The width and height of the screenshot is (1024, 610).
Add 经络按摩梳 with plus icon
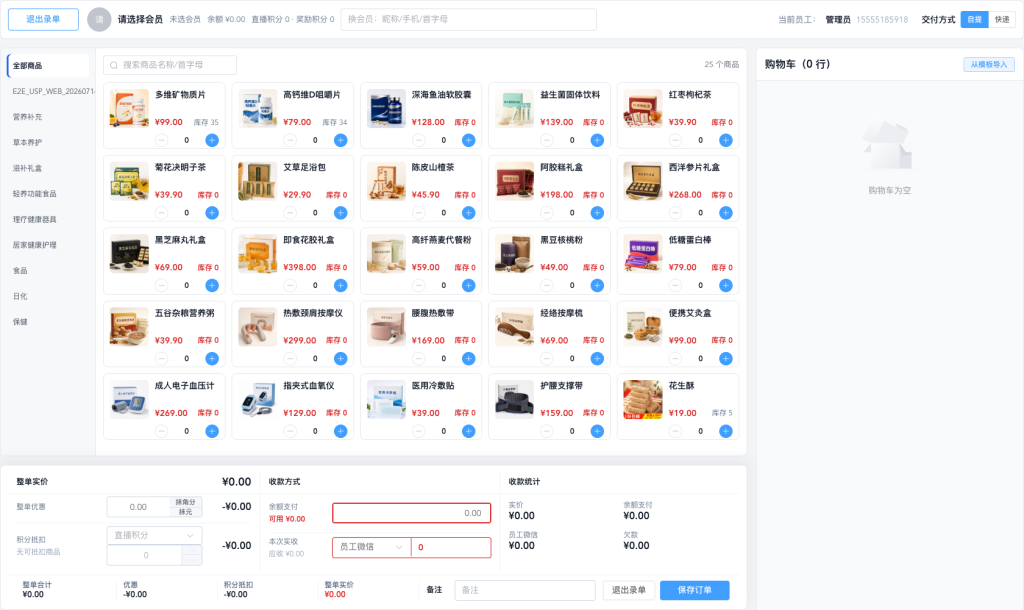coord(598,359)
